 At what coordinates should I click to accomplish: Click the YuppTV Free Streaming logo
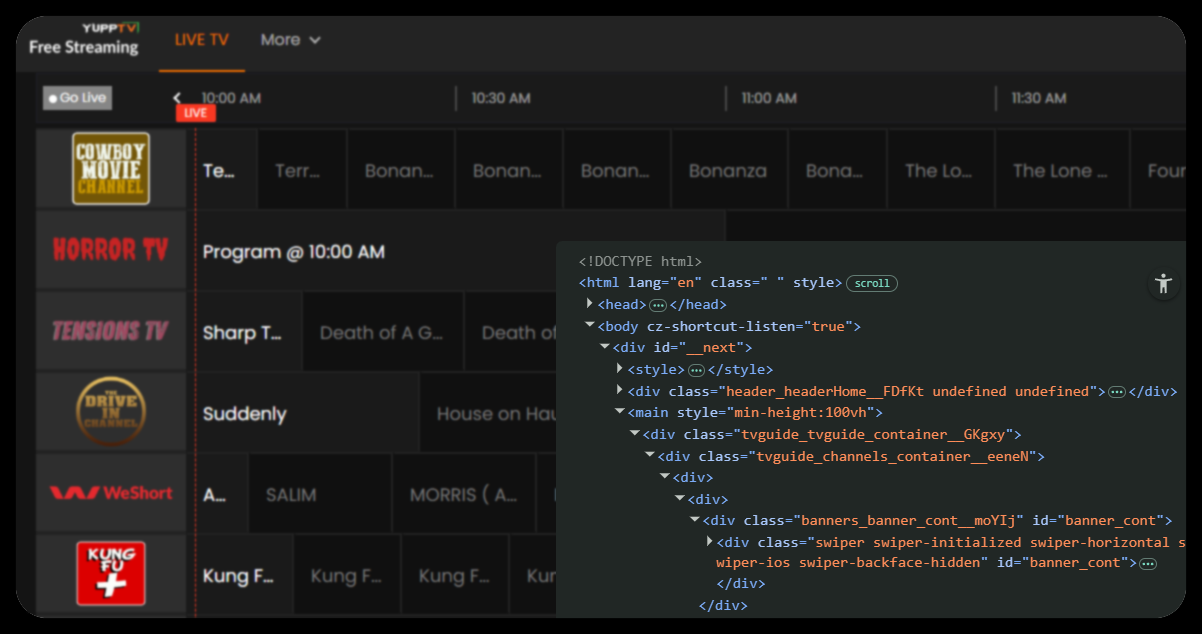(x=84, y=39)
